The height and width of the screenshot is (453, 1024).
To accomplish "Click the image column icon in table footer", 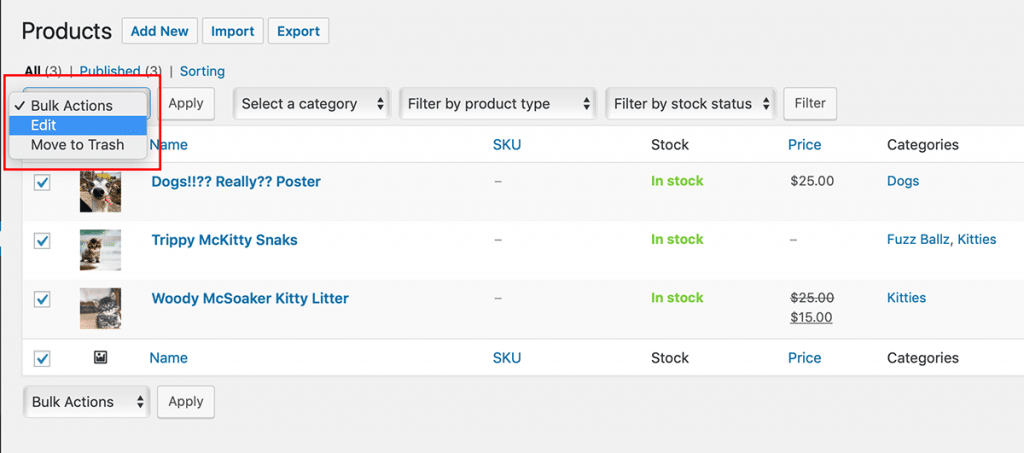I will pyautogui.click(x=100, y=357).
